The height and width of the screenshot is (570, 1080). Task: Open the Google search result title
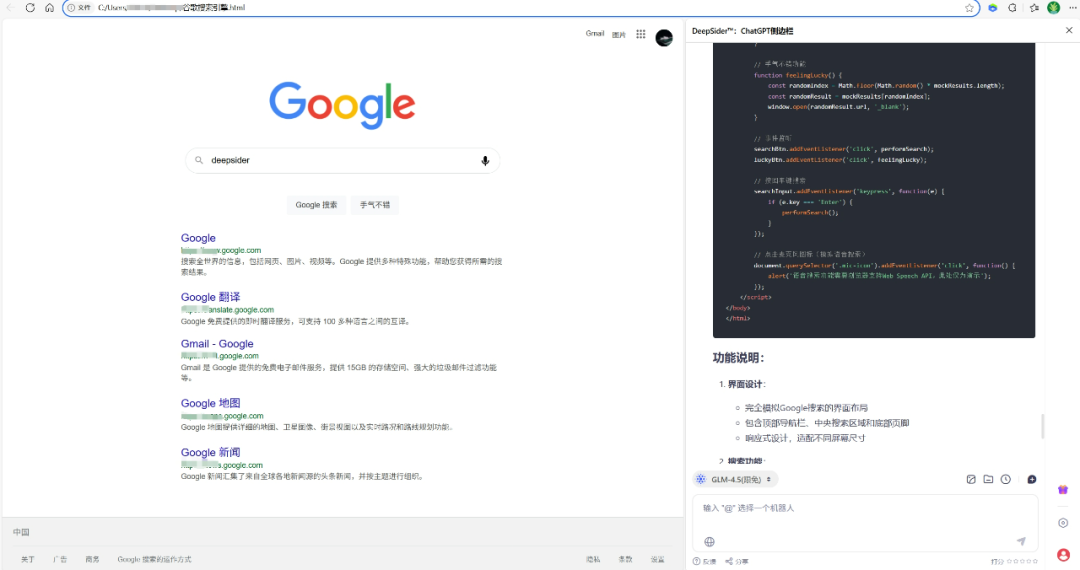click(x=198, y=238)
